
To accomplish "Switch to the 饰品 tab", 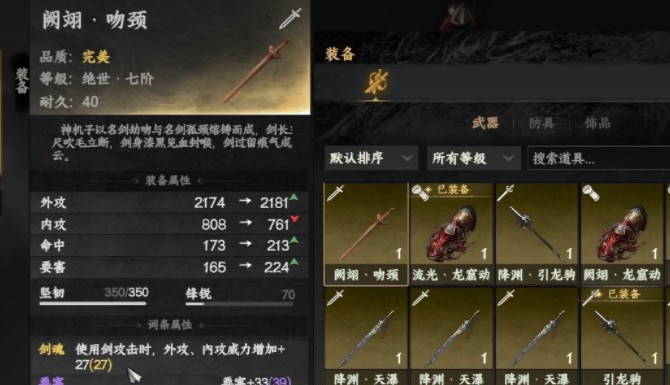I will click(597, 123).
